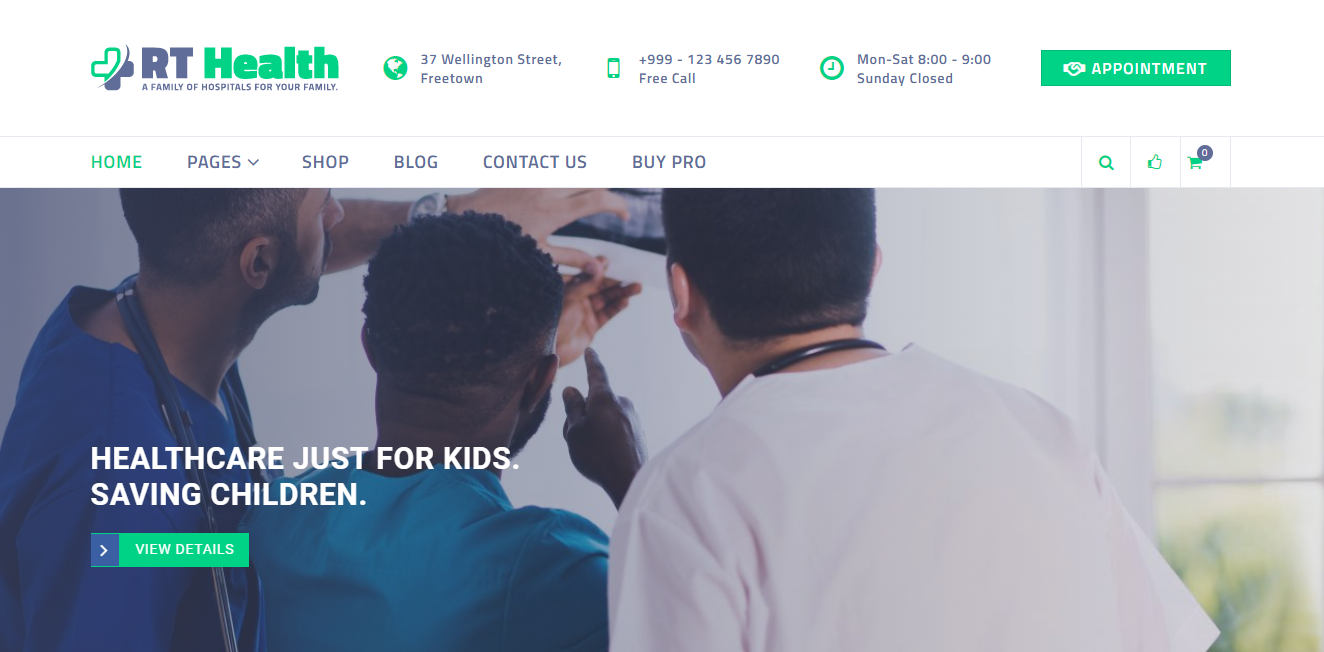Click the handshake icon on Appointment button
Screen dimensions: 1324x652
tap(1074, 69)
